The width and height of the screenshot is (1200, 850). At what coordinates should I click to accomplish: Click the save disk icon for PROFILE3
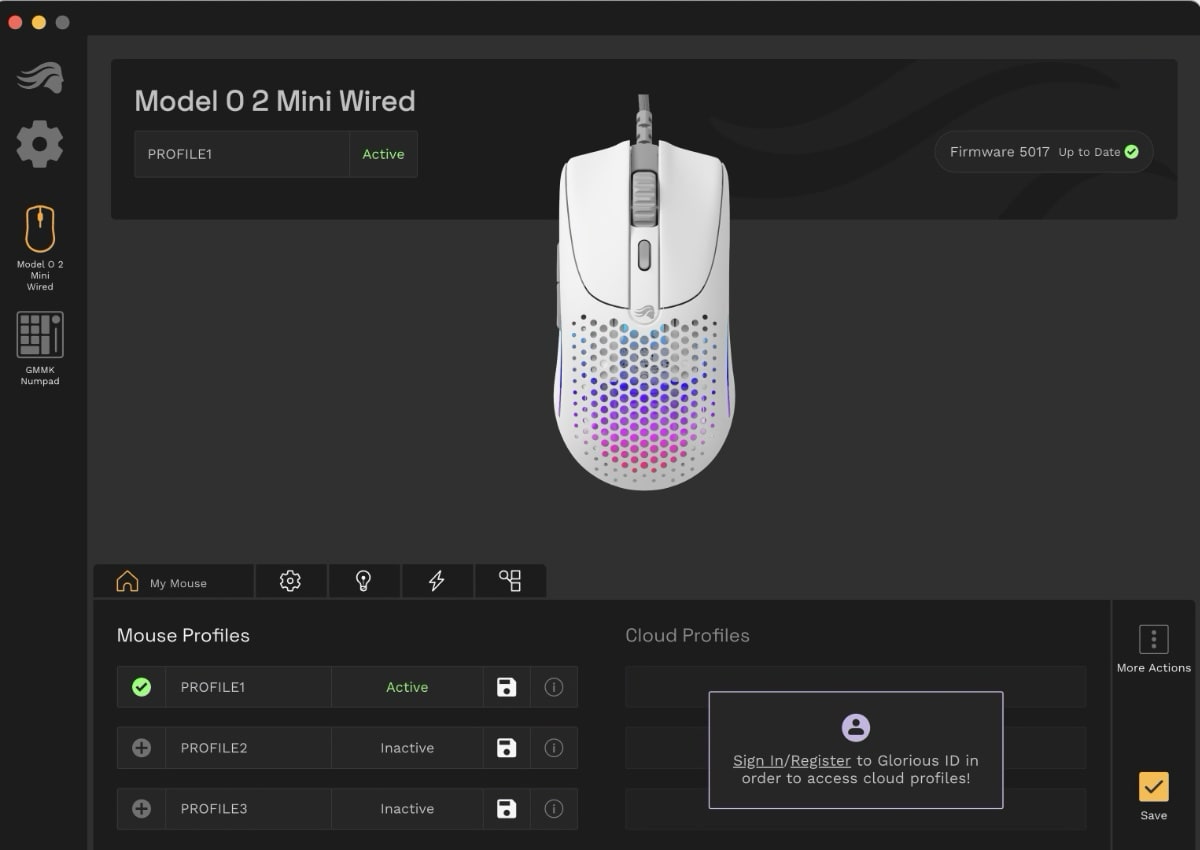(x=507, y=809)
